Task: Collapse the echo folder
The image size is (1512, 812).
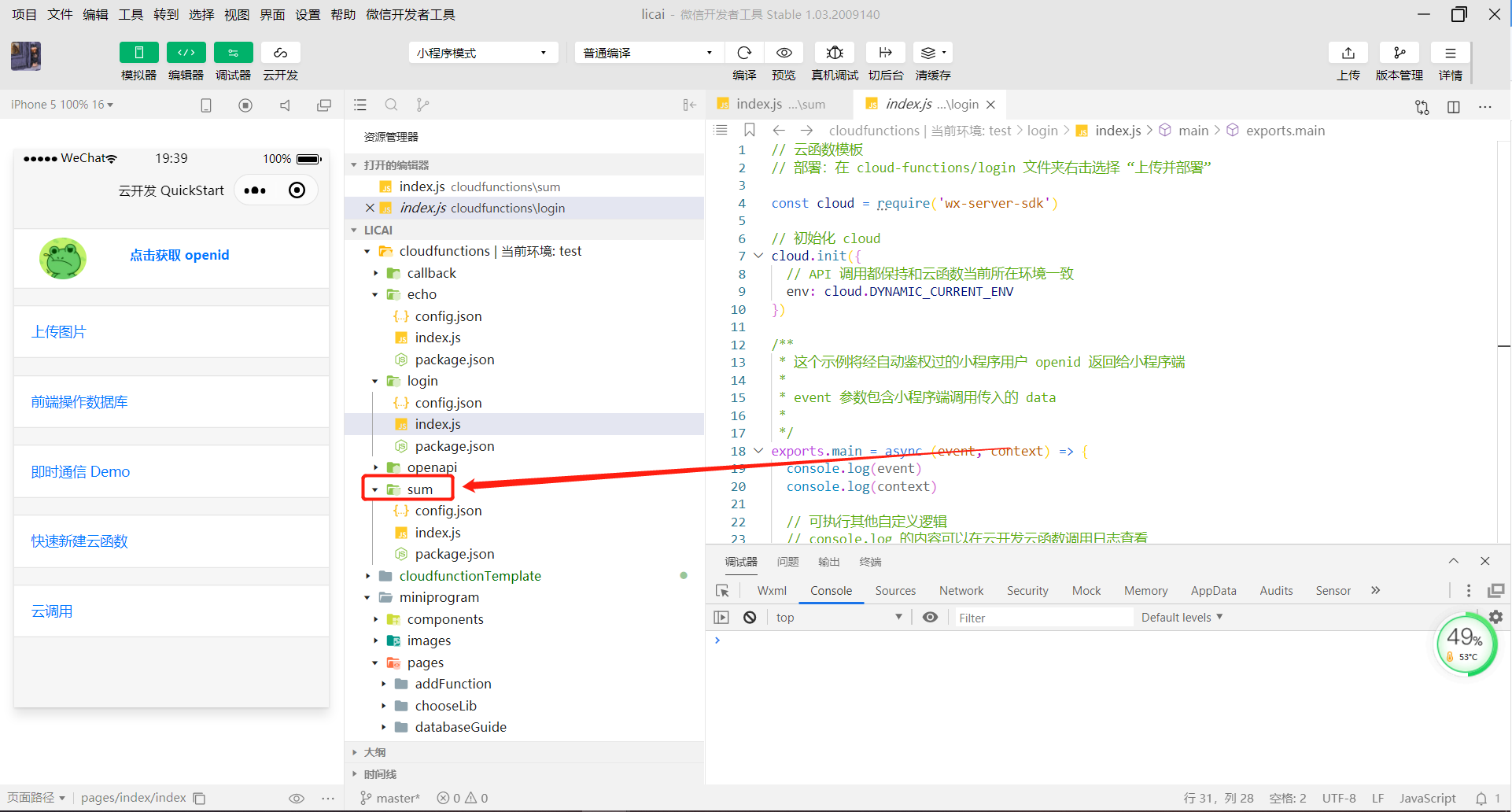Action: 375,294
